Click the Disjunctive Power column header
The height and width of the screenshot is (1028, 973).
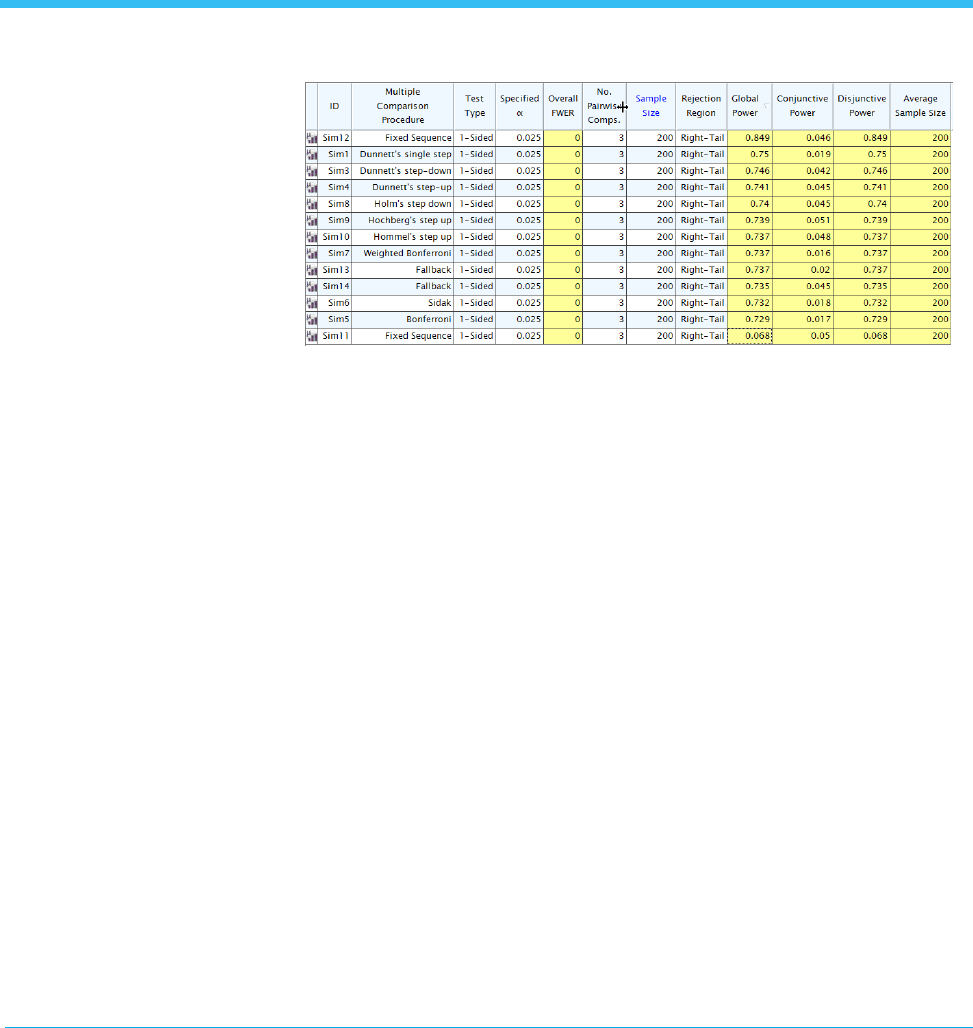[862, 106]
